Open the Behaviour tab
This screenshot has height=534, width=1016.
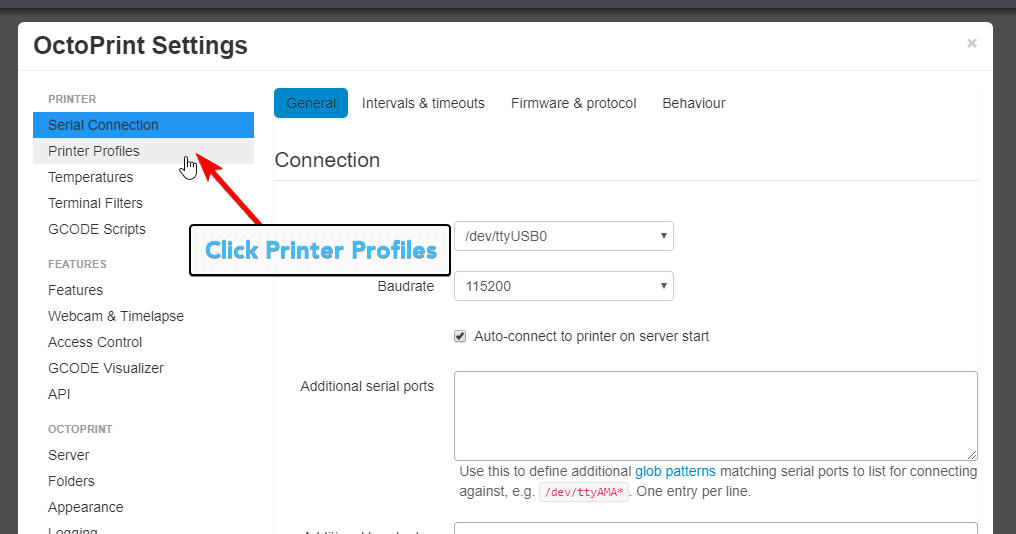[693, 103]
